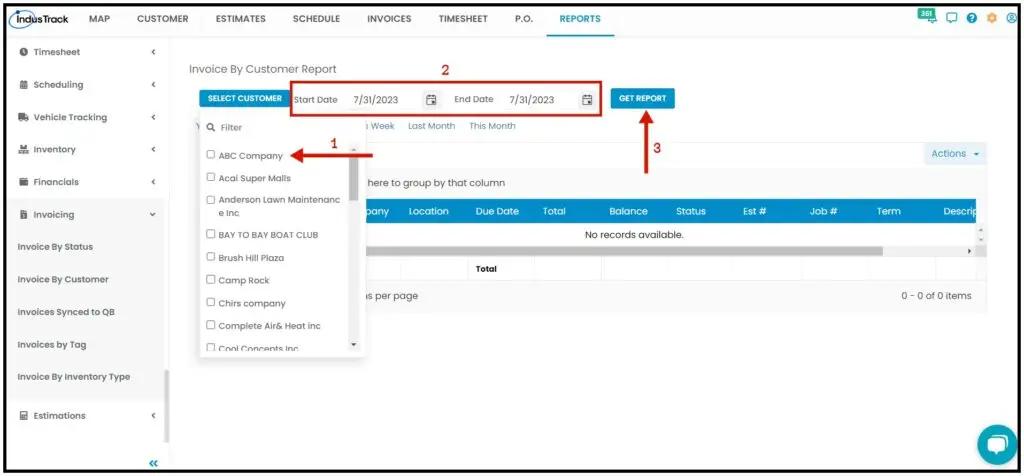
Task: Open the user profile icon
Action: click(x=1012, y=18)
